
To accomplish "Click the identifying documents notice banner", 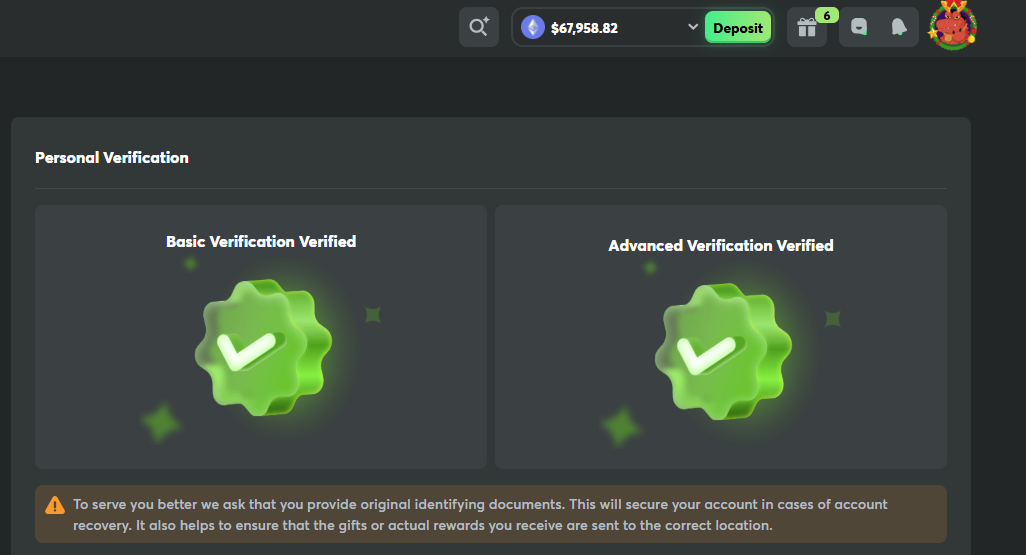I will click(491, 514).
